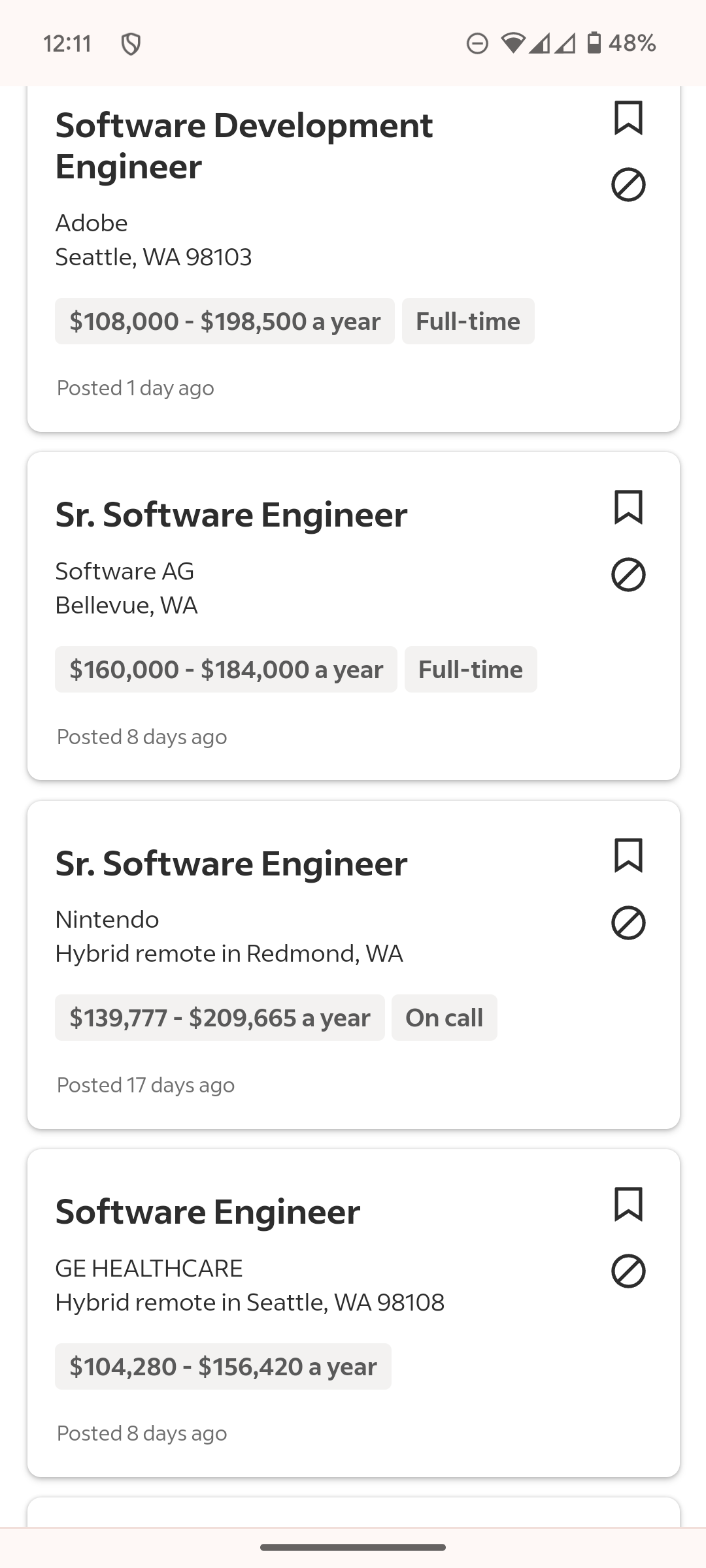Tap the Do Not Disturb status icon
Screen dimensions: 706x1568
tap(477, 44)
